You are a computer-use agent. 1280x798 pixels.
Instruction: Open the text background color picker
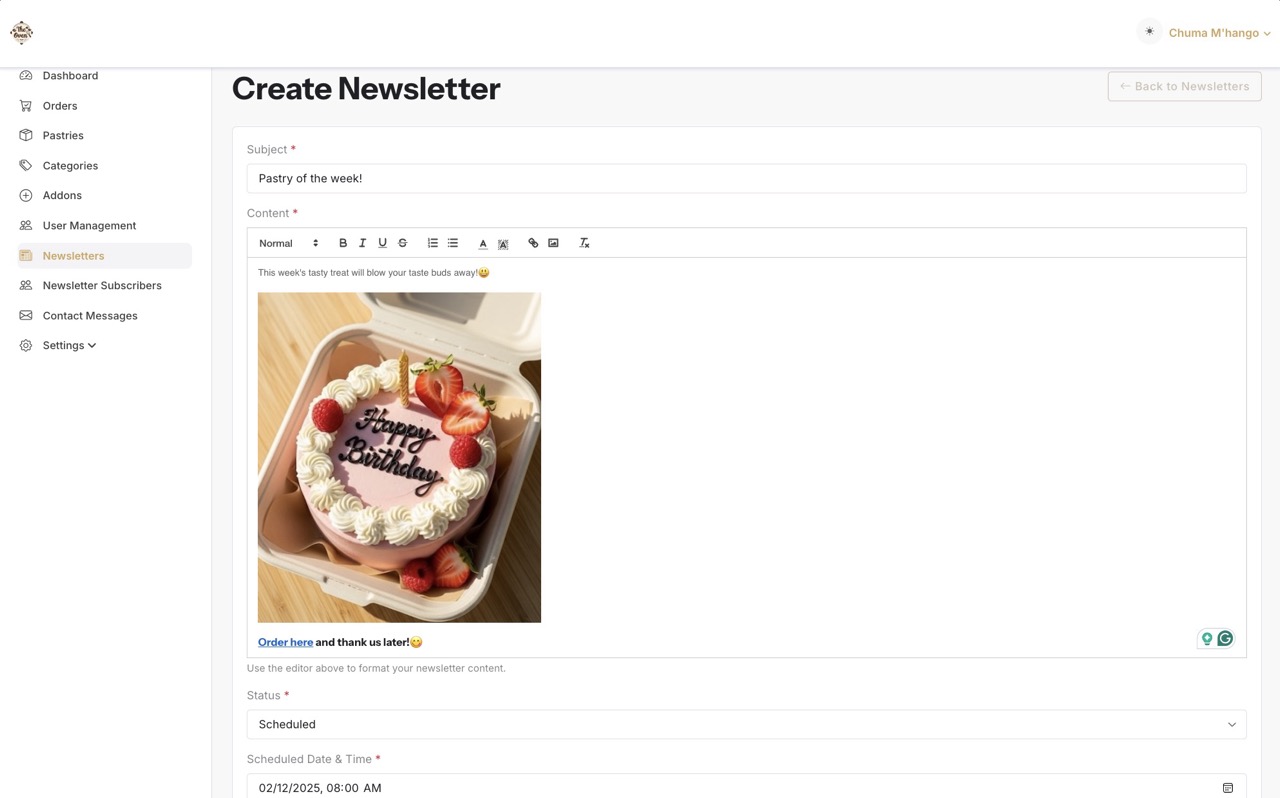(503, 243)
